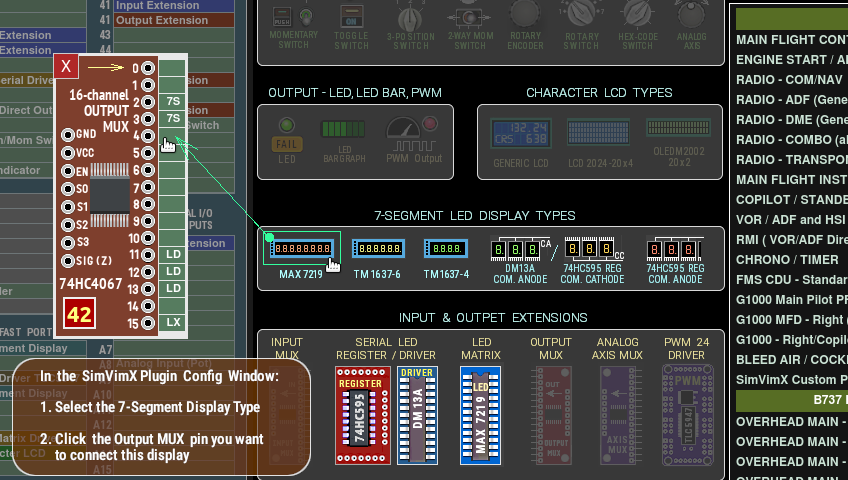Close the 16-channel Output MUX popup
Screen dimensions: 848x480
(66, 66)
